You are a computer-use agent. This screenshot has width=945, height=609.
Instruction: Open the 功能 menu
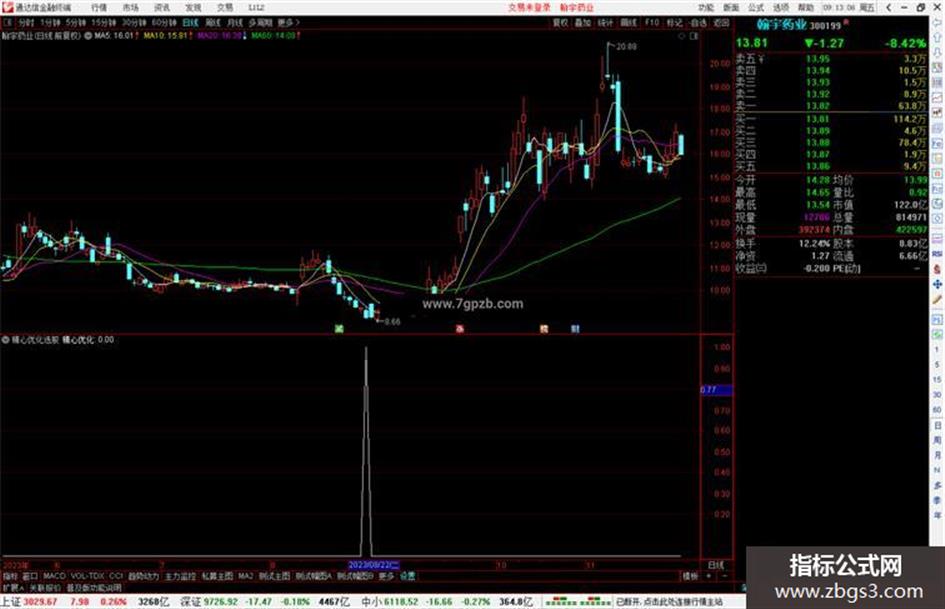tap(706, 7)
